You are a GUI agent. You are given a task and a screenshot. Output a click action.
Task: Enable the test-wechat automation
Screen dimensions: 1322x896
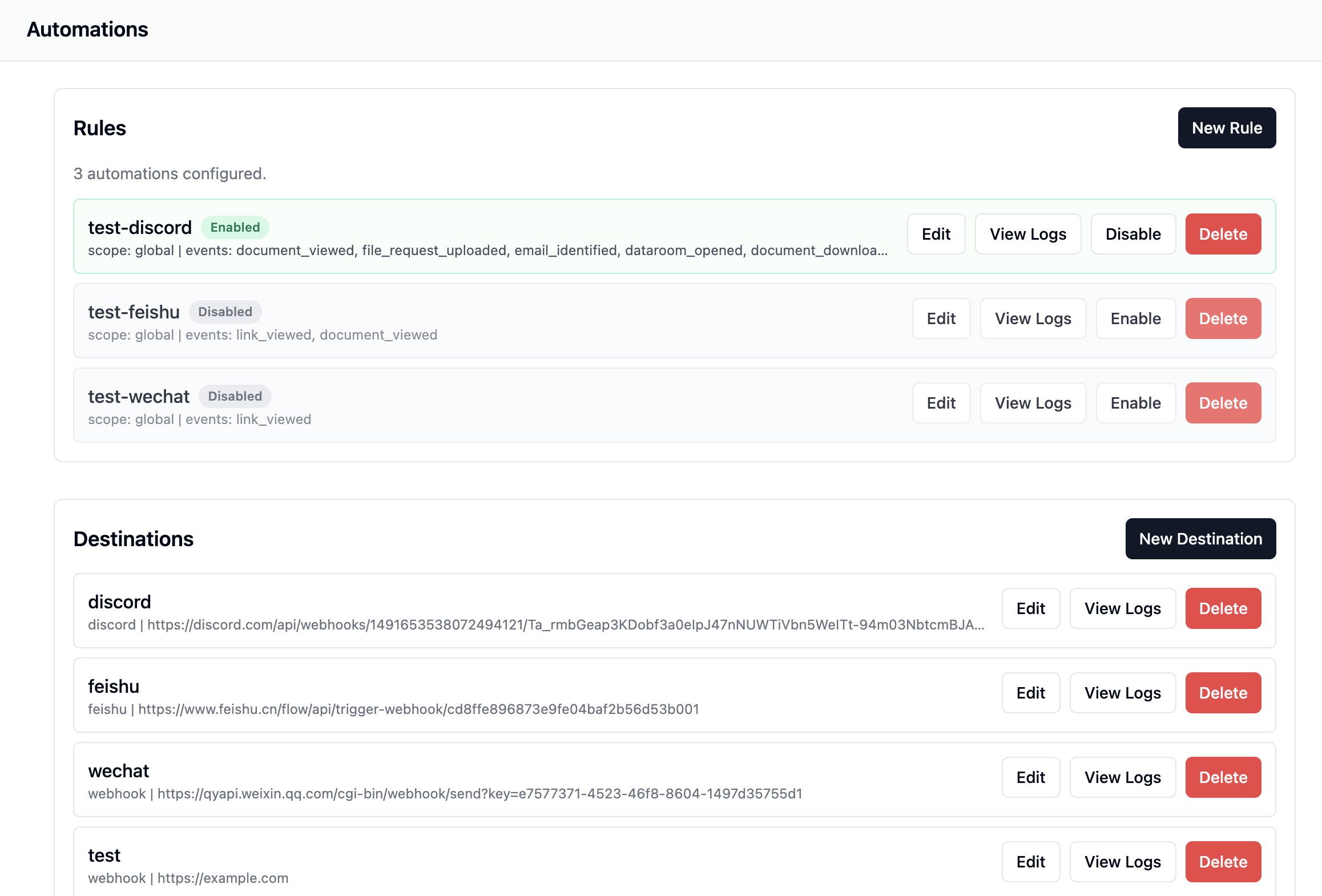pos(1135,403)
